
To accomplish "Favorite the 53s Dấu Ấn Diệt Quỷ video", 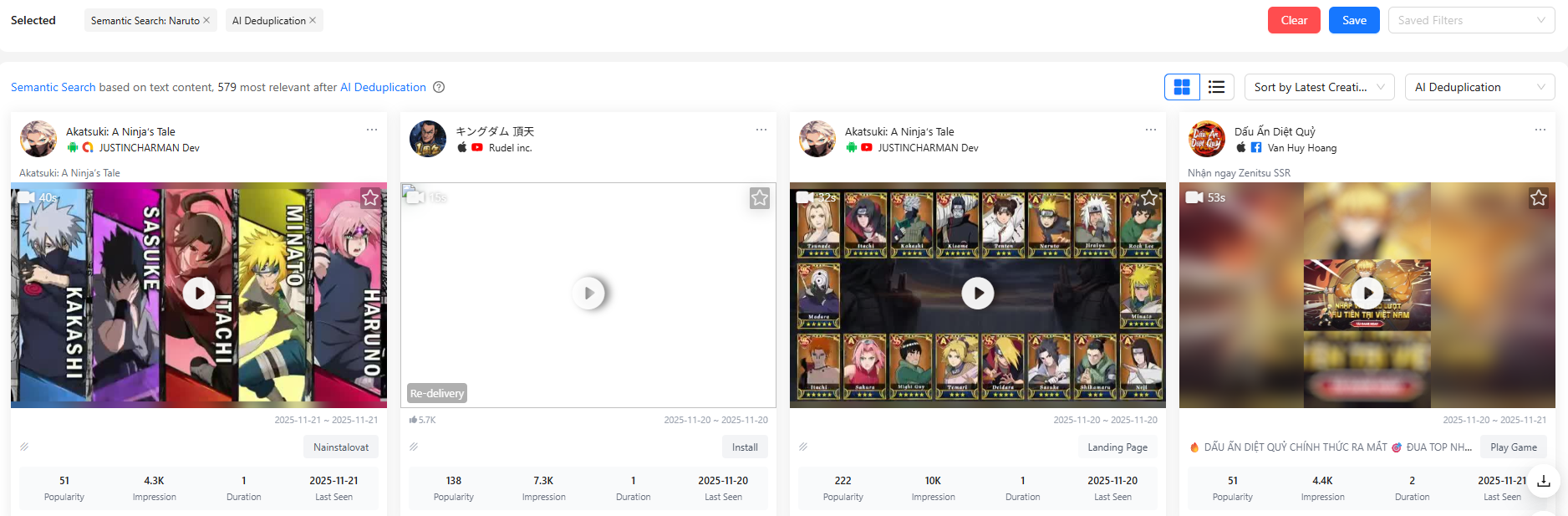I will (x=1539, y=197).
